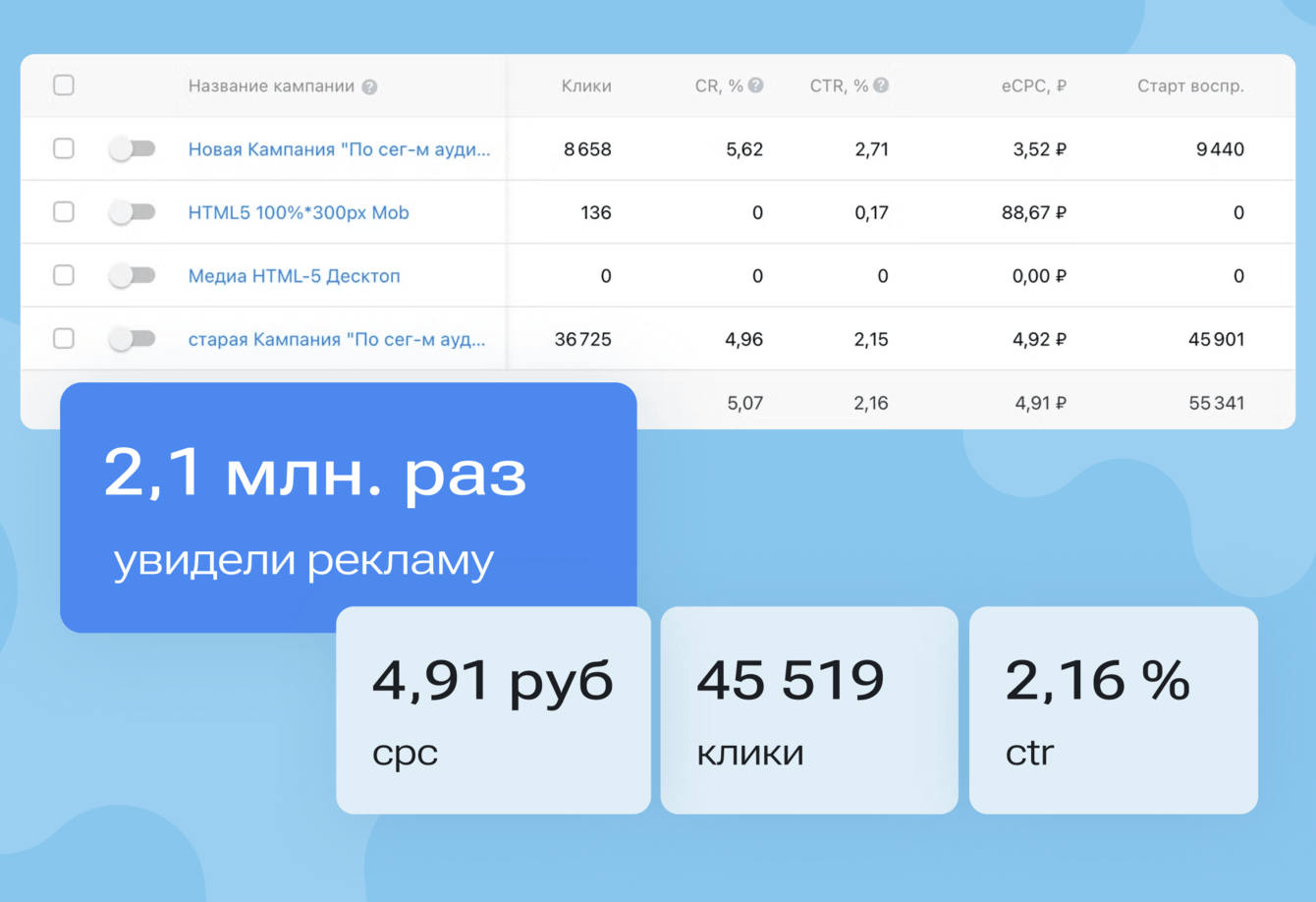Select the eCPC value 0,00 ₽

pyautogui.click(x=1040, y=276)
